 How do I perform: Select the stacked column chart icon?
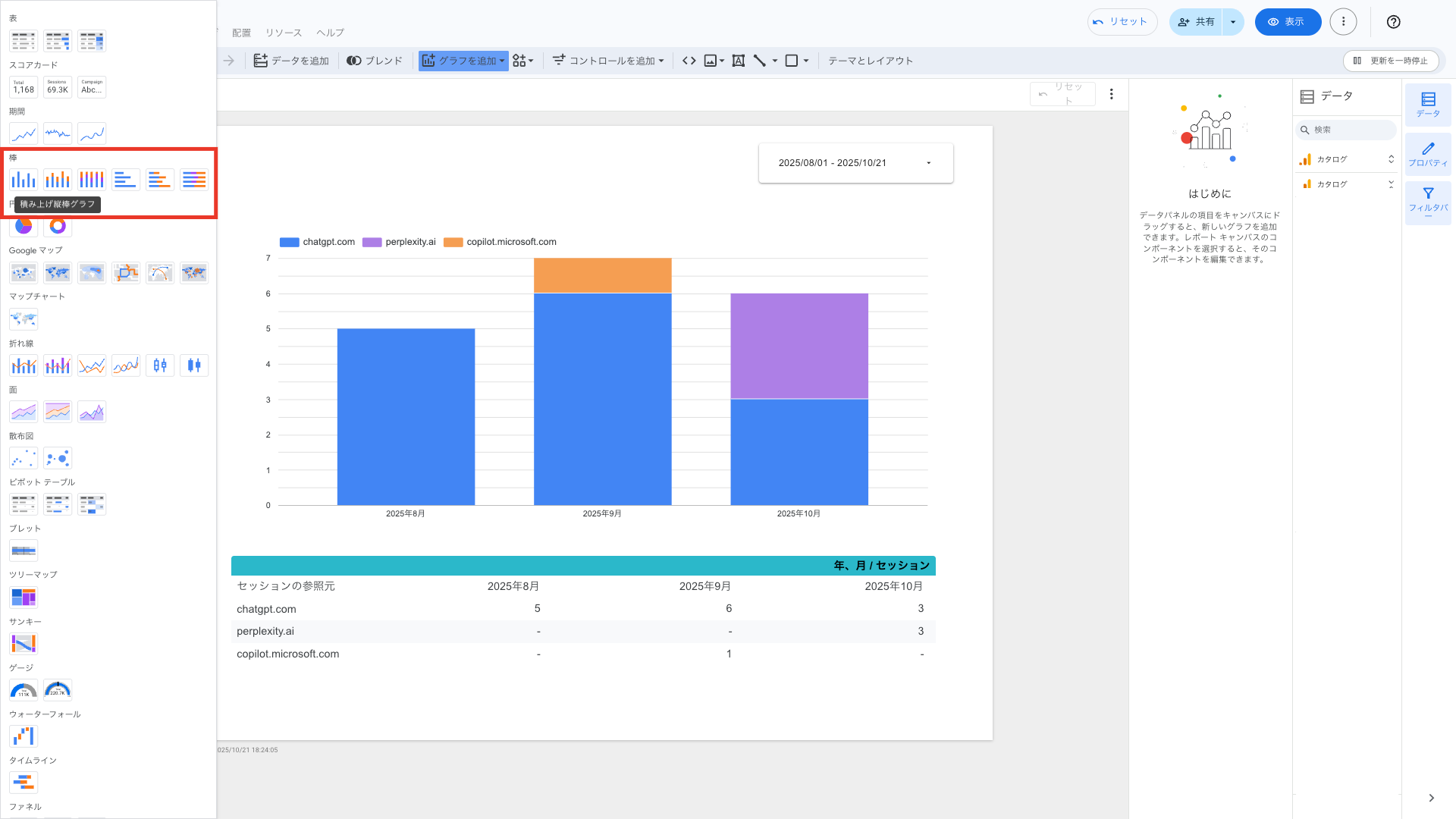pyautogui.click(x=58, y=180)
